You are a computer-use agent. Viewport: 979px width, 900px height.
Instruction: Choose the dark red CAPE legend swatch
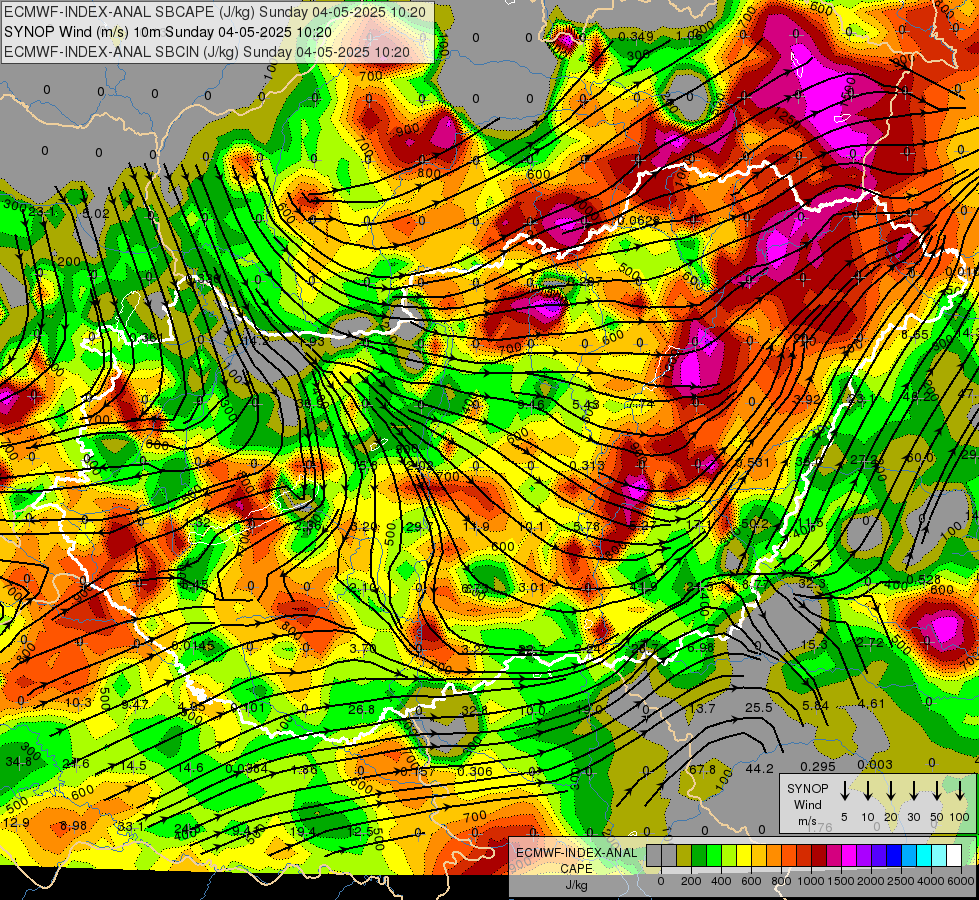point(819,856)
